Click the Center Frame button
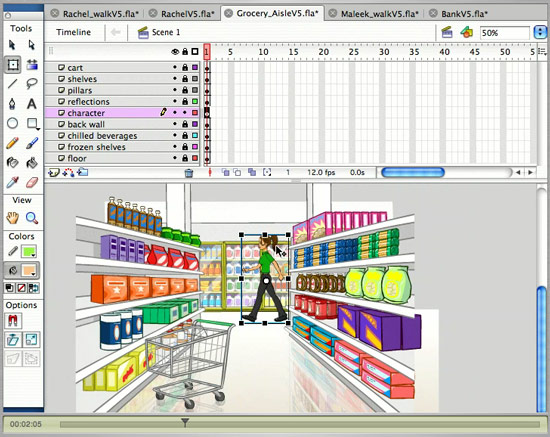This screenshot has height=437, width=550. pos(210,172)
